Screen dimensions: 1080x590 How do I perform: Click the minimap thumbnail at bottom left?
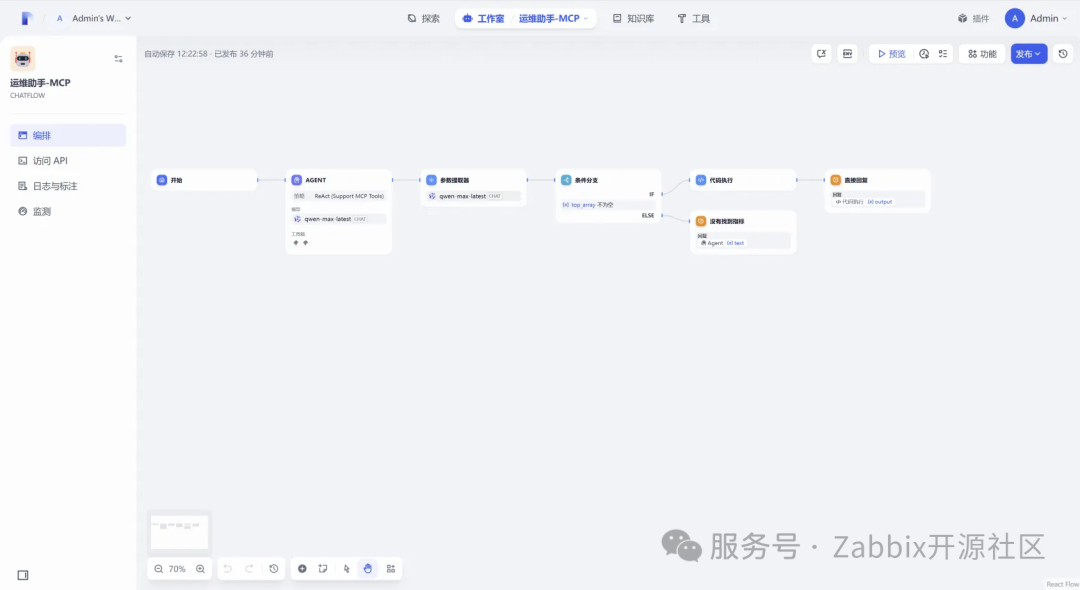[x=179, y=531]
